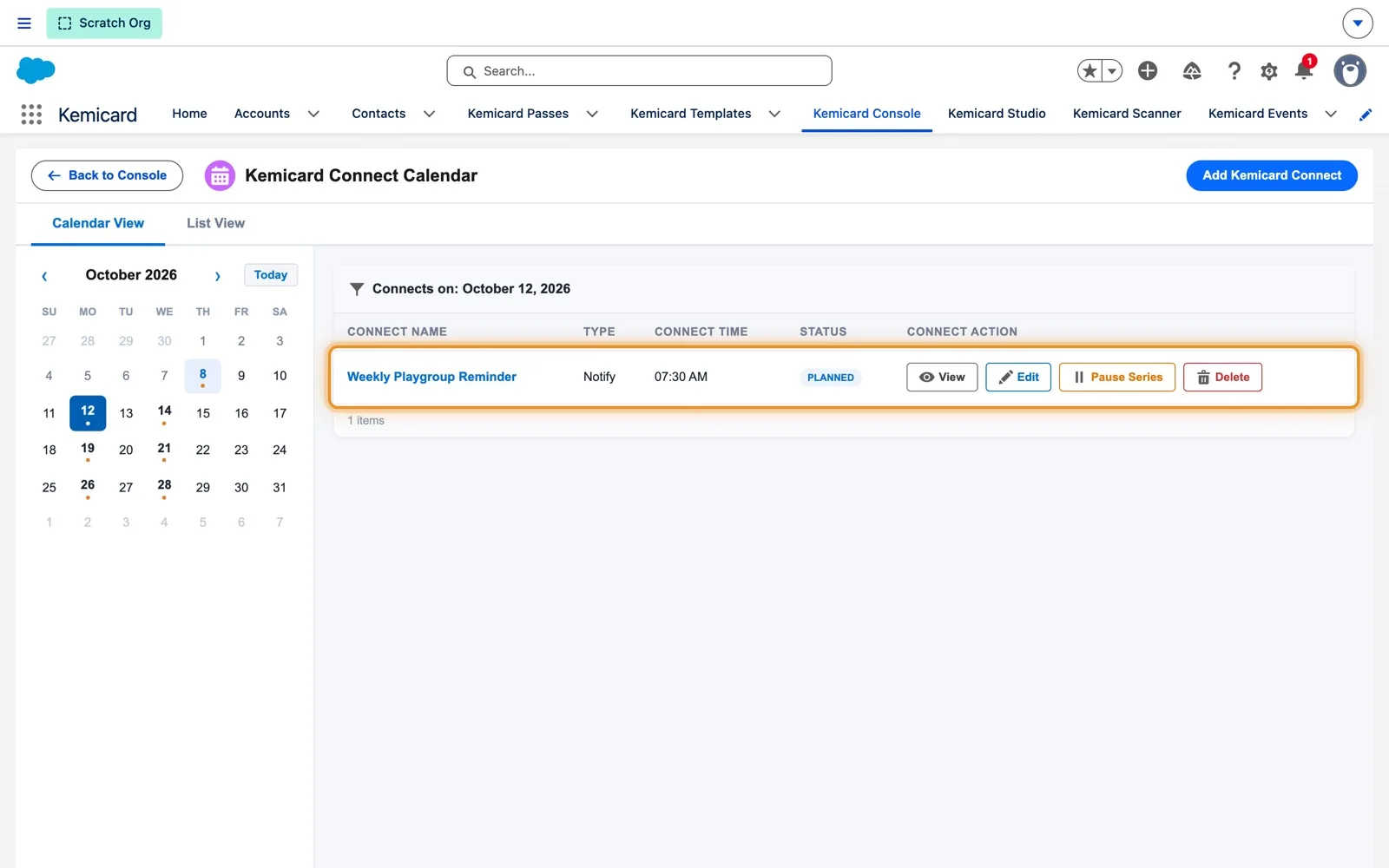Open the Trailhead guidance icon
The width and height of the screenshot is (1389, 868).
click(1192, 71)
